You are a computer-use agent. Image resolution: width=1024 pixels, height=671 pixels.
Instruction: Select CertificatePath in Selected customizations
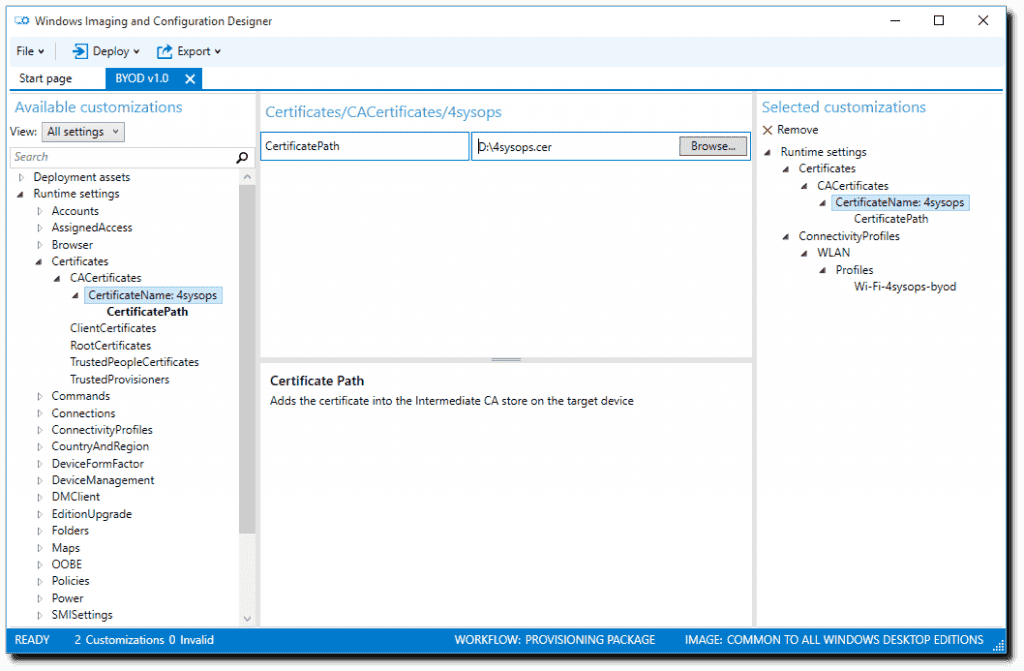(x=891, y=219)
